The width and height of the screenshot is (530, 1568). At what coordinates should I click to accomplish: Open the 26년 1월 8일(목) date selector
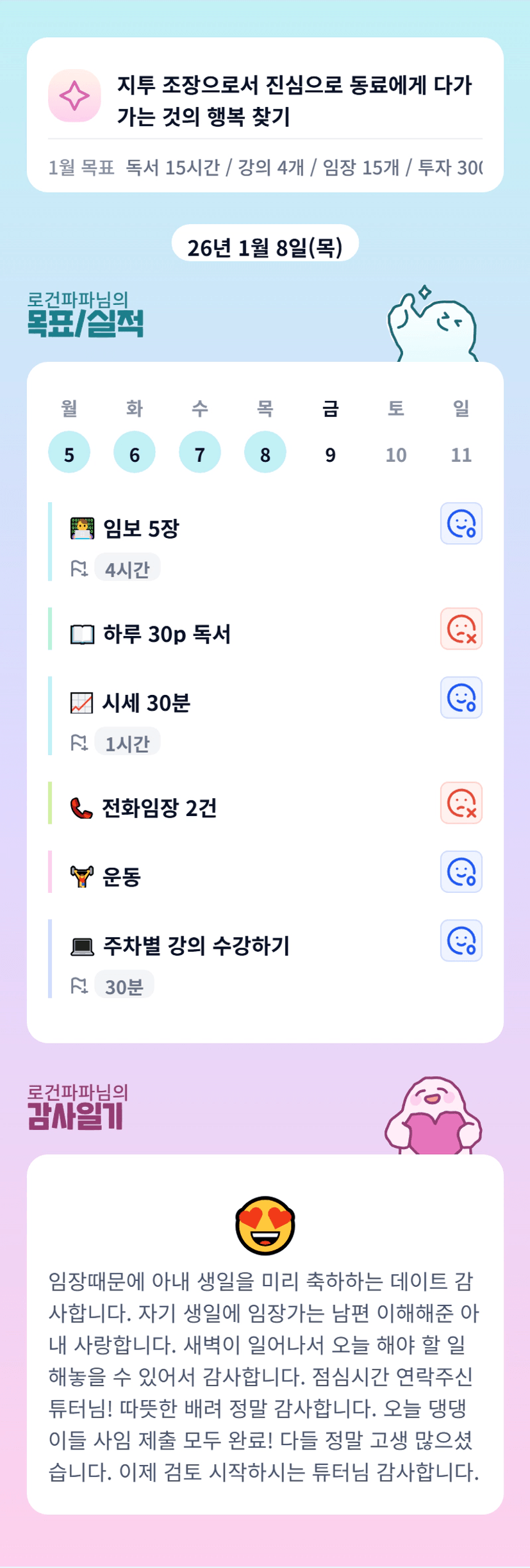(265, 247)
